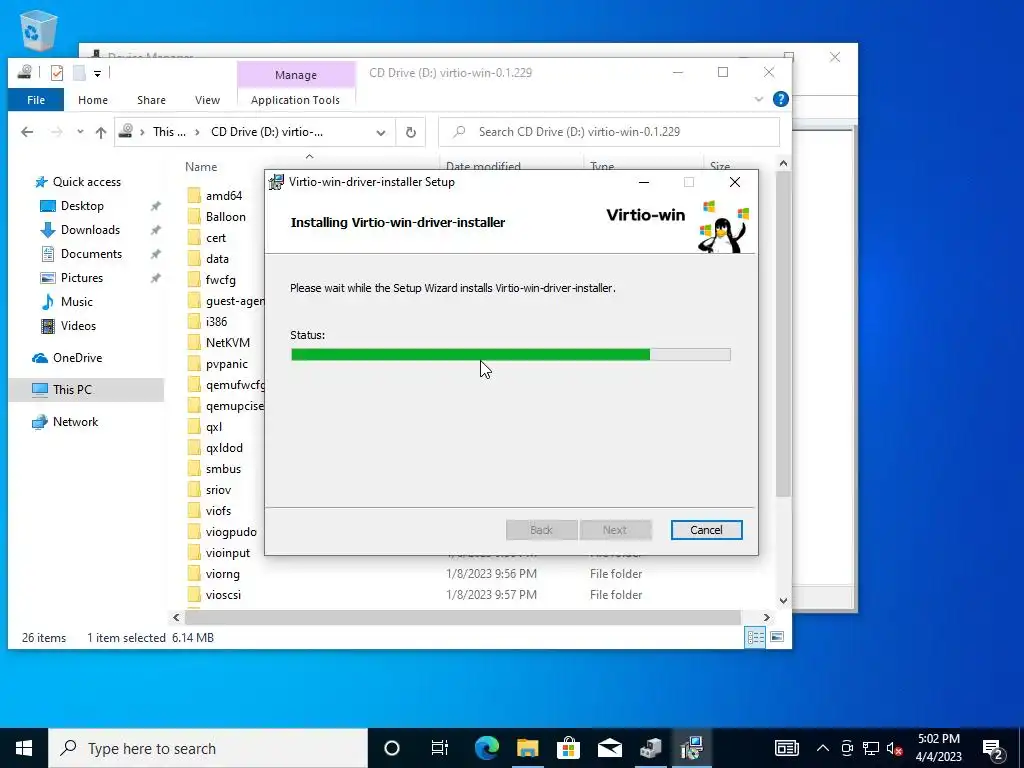Screen dimensions: 1024x768
Task: Open Explorer Help icon
Action: 780,99
